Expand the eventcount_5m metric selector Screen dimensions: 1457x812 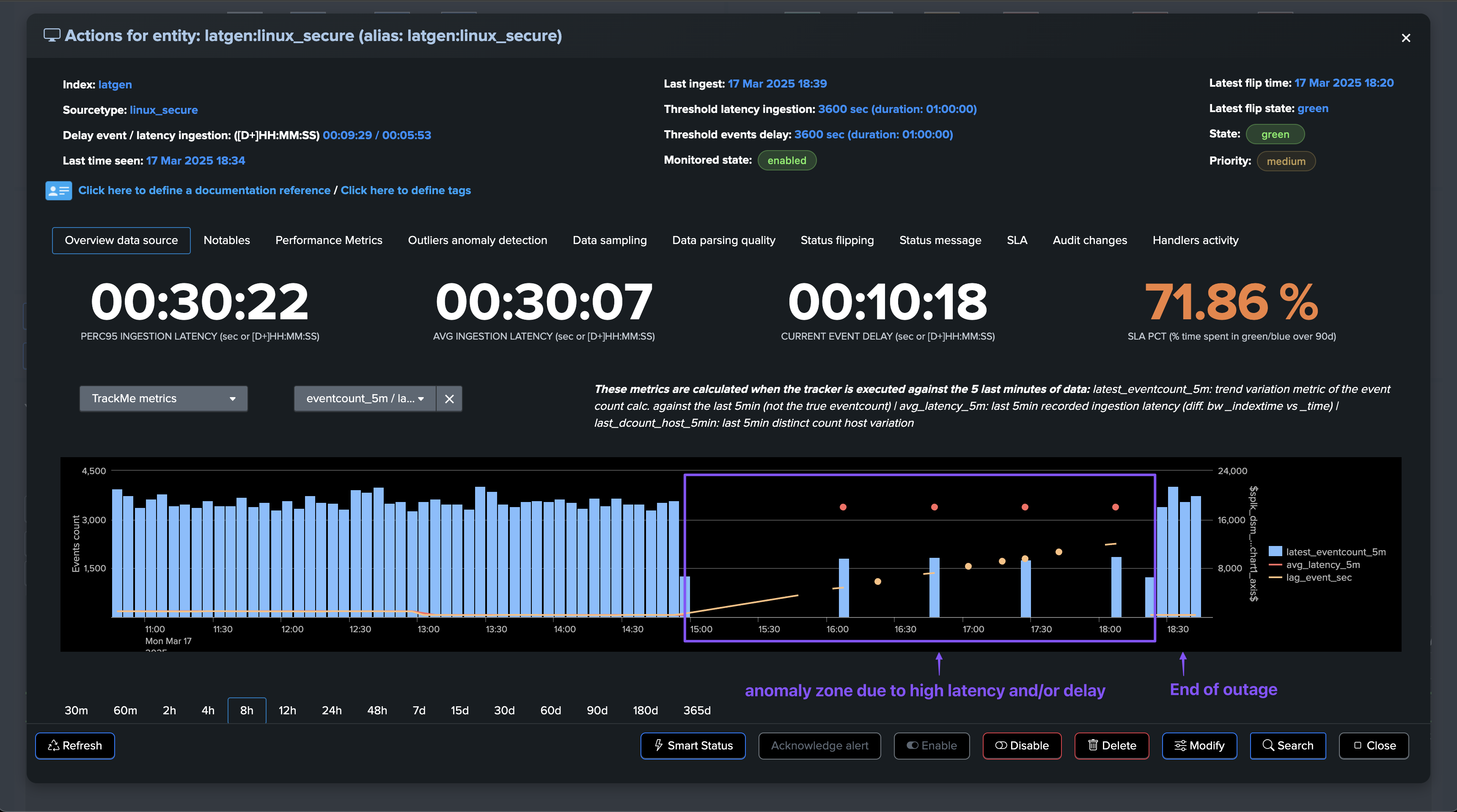(365, 399)
